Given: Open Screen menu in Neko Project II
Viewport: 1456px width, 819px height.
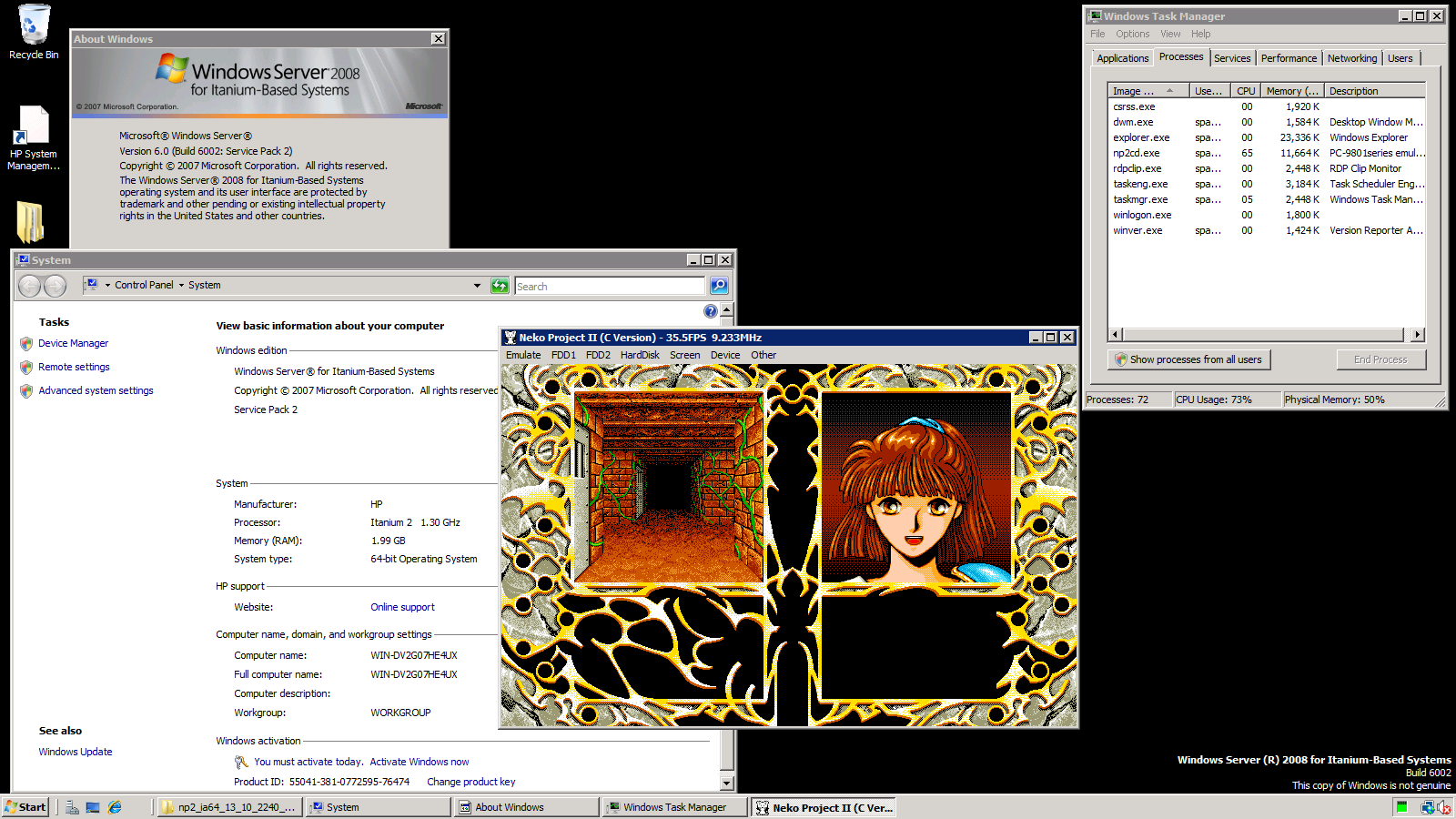Looking at the screenshot, I should (685, 355).
